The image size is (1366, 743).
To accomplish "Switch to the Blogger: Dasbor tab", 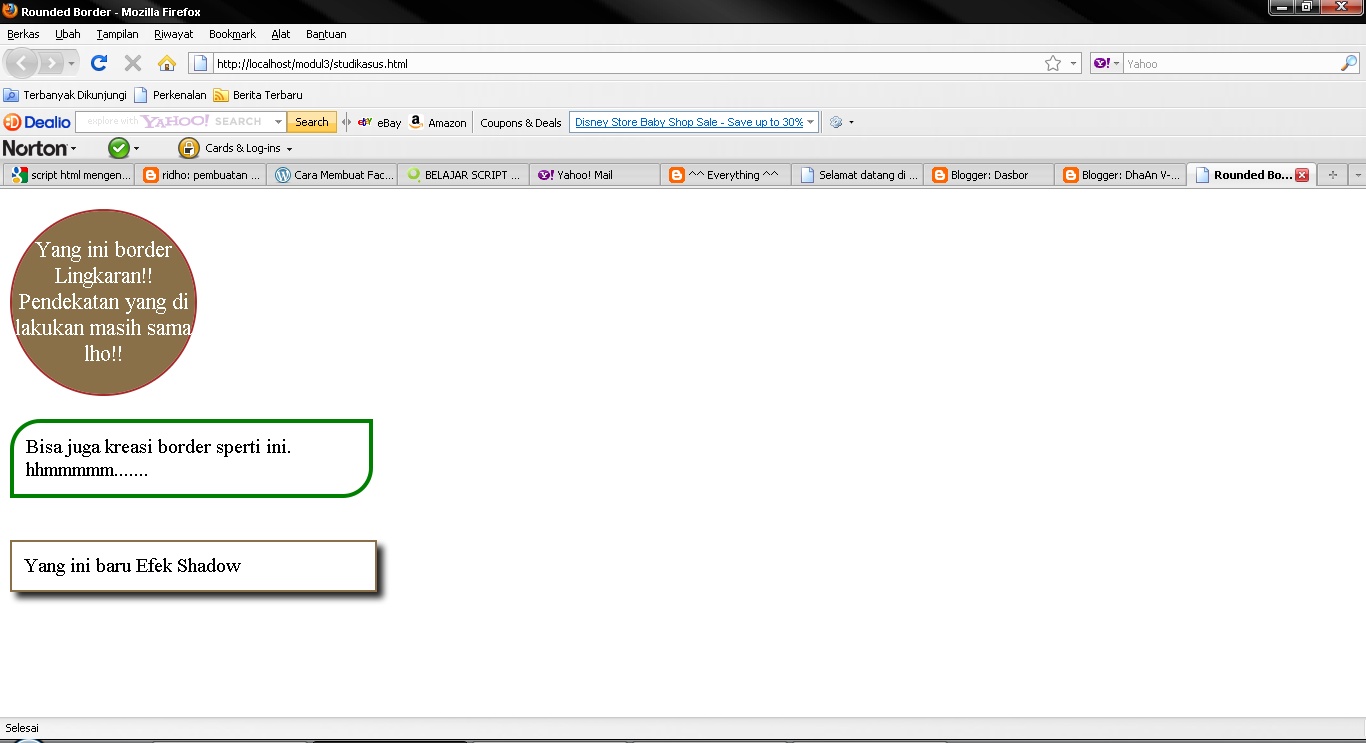I will pos(988,175).
